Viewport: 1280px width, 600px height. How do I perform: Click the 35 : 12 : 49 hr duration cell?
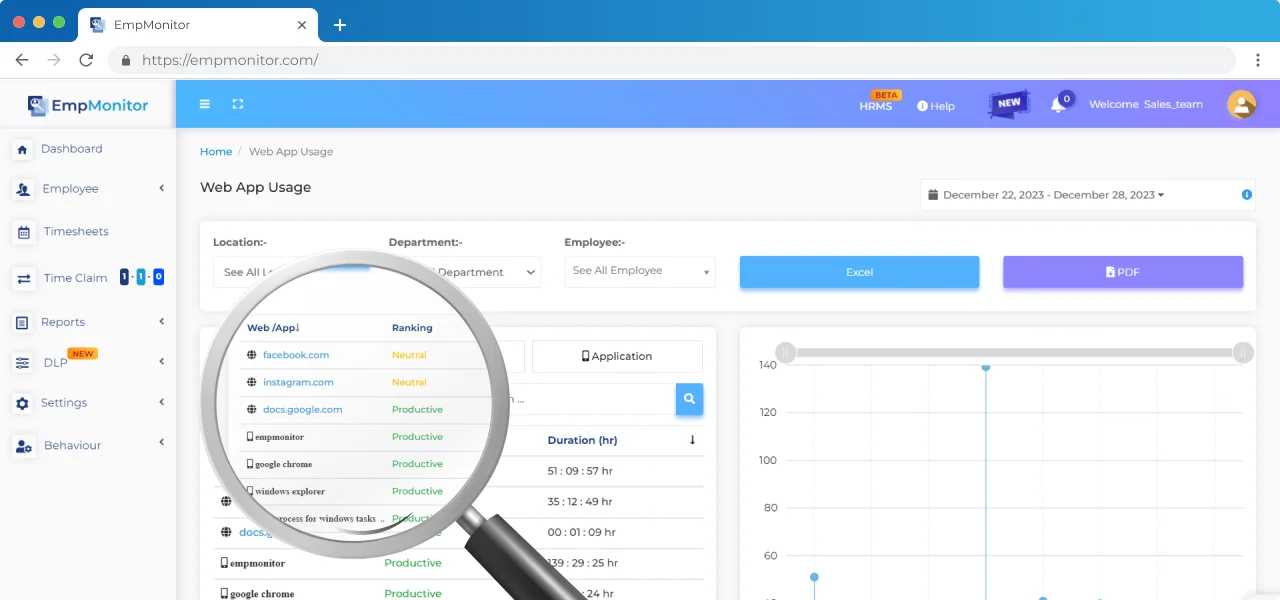pos(580,502)
